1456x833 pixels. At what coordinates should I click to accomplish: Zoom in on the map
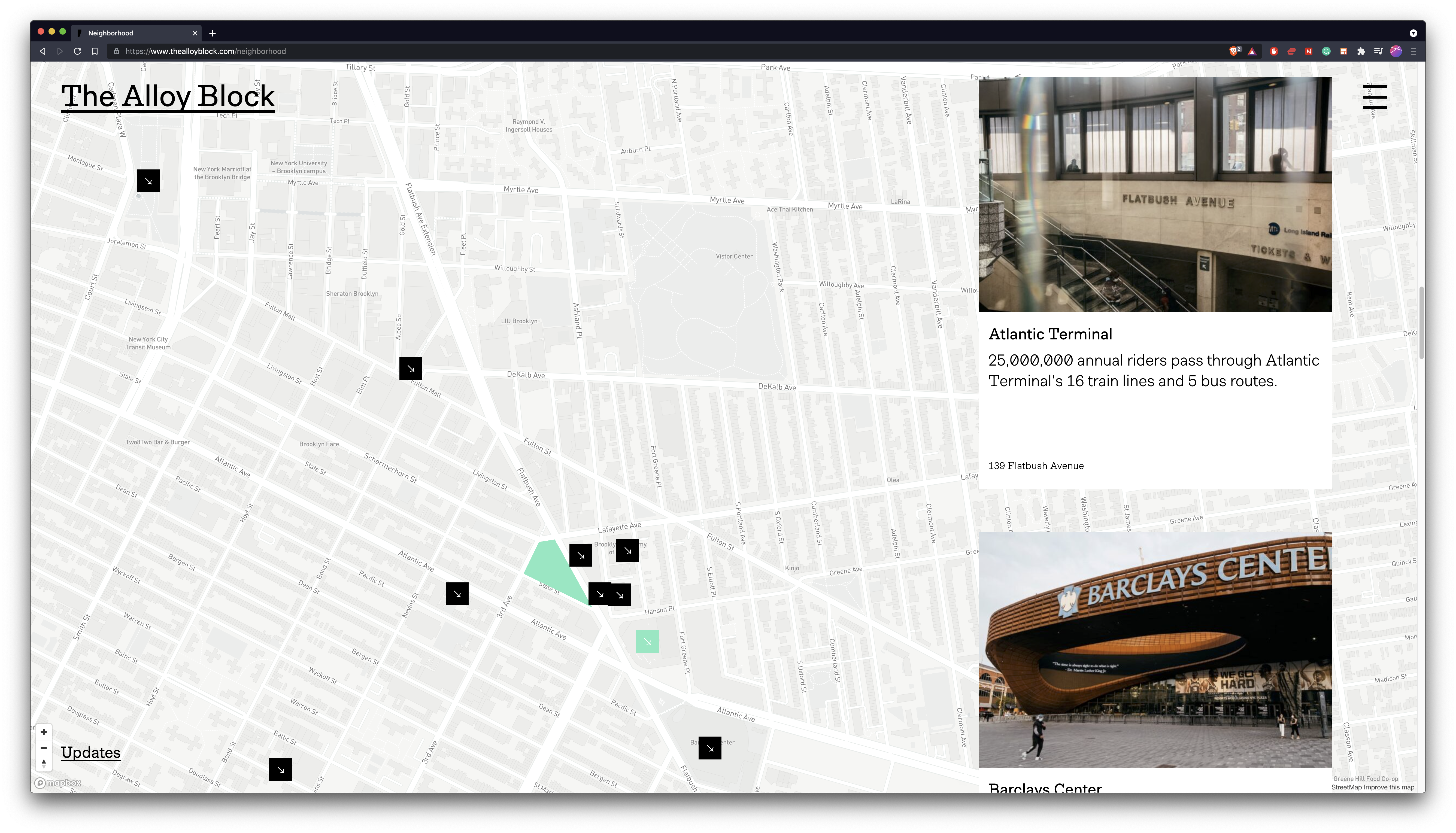tap(44, 732)
